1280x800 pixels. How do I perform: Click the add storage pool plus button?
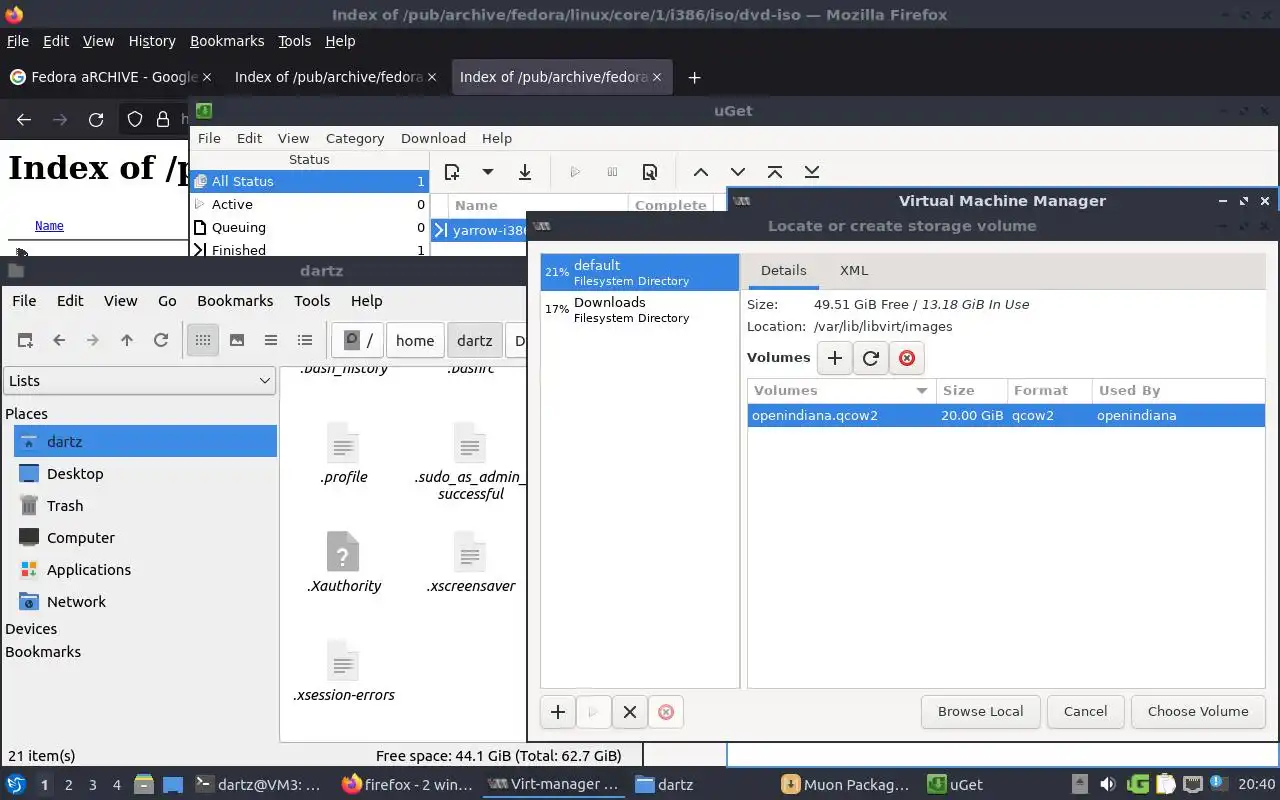point(558,712)
